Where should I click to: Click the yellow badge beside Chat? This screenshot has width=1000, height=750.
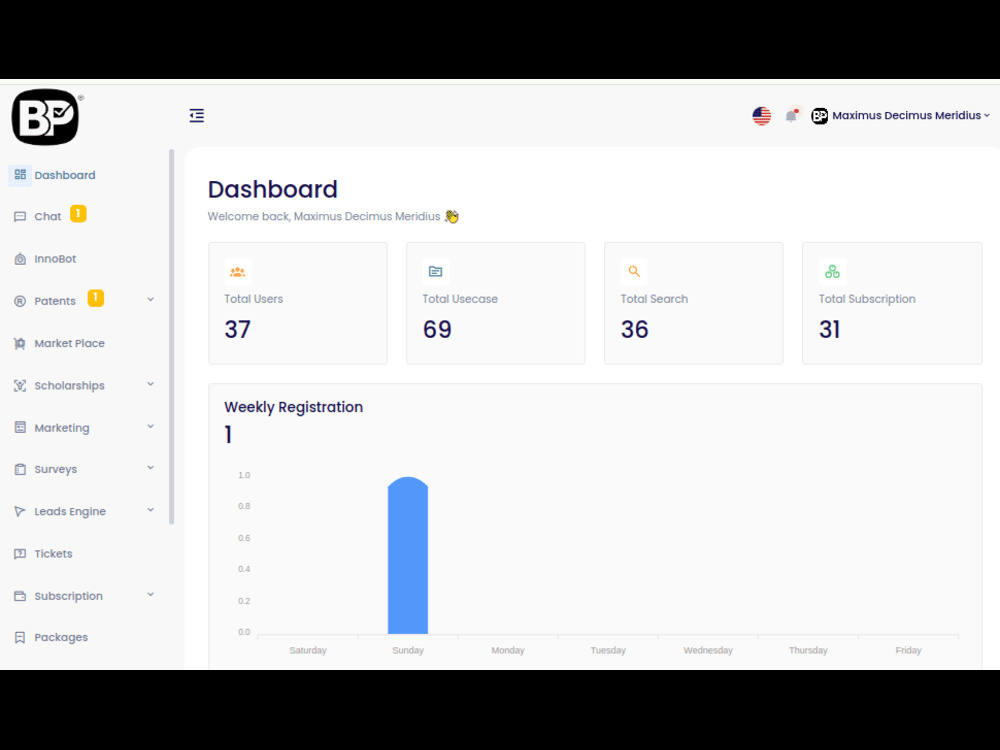pos(78,214)
